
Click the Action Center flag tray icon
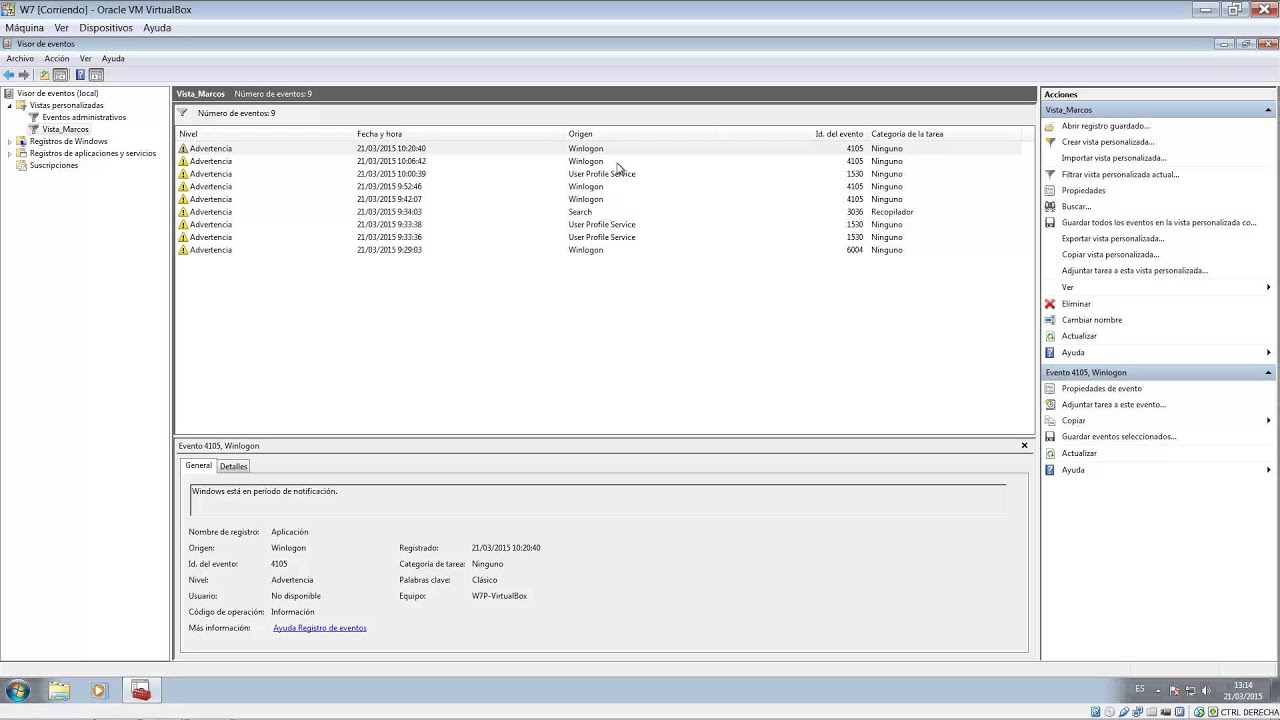tap(1175, 691)
